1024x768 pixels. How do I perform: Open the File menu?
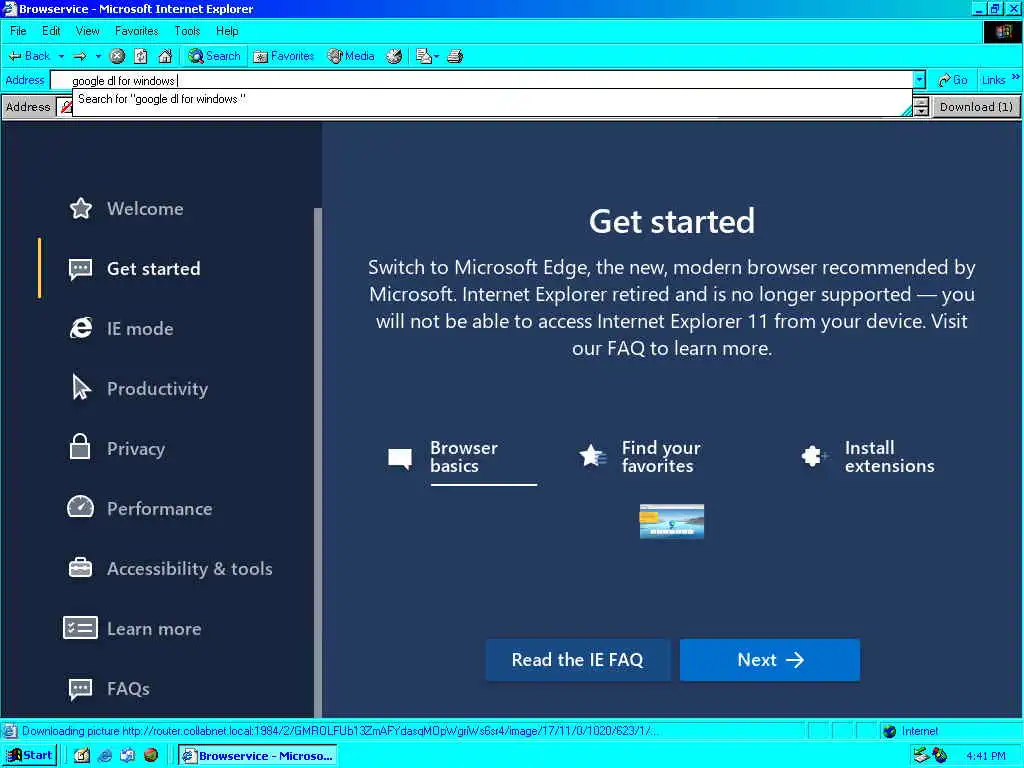(x=18, y=31)
